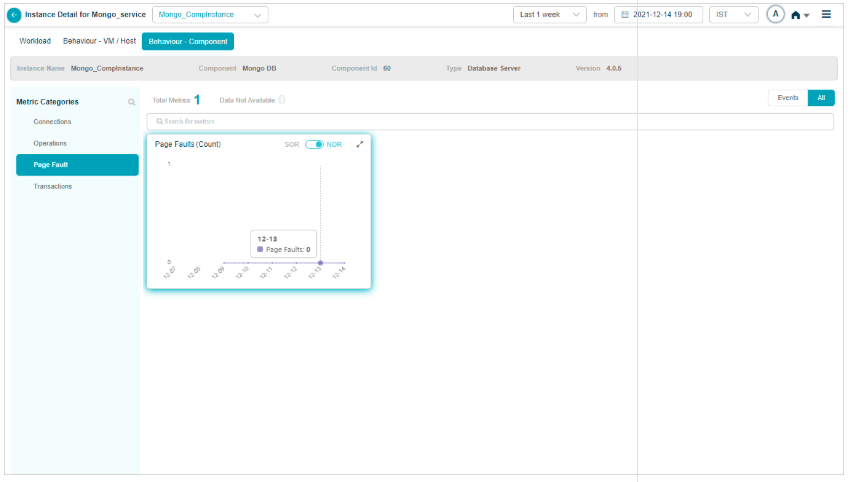Screen dimensions: 854x482
Task: Expand the Page Faults chart to fullscreen
Action: tap(360, 144)
